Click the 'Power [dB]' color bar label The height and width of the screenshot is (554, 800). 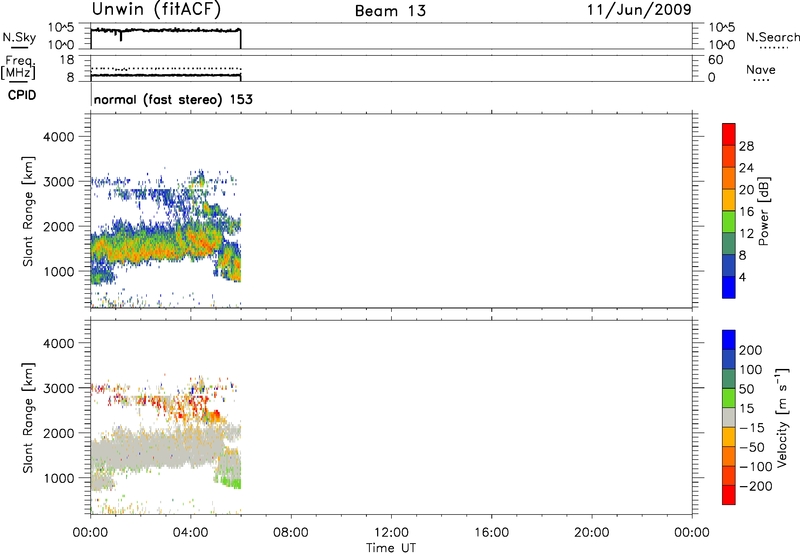tap(763, 211)
